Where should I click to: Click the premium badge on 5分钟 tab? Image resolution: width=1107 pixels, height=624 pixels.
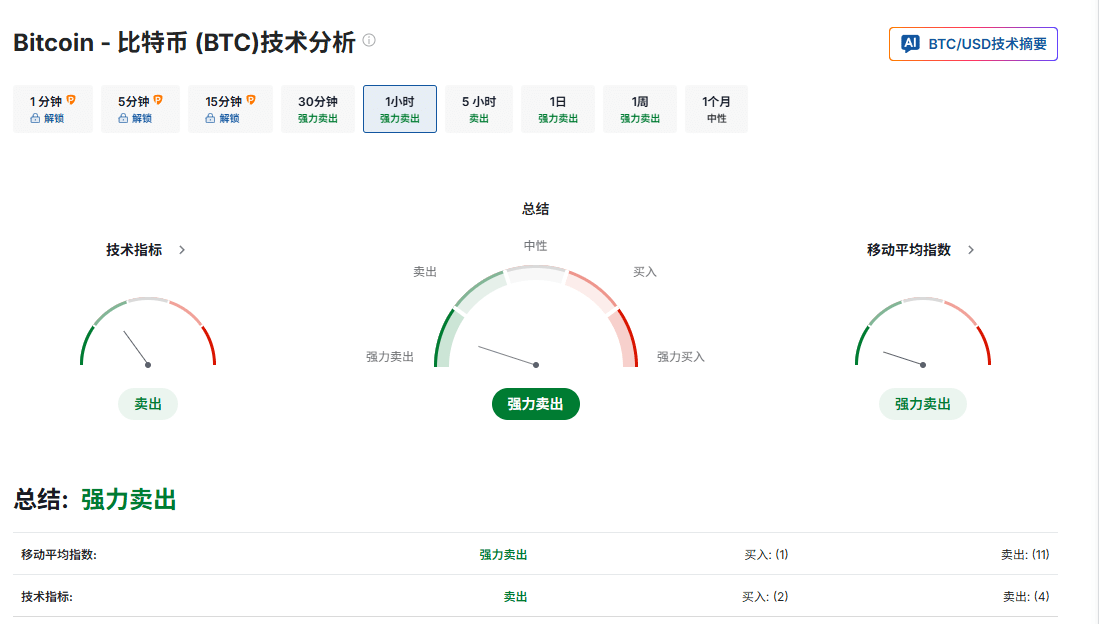pos(158,100)
